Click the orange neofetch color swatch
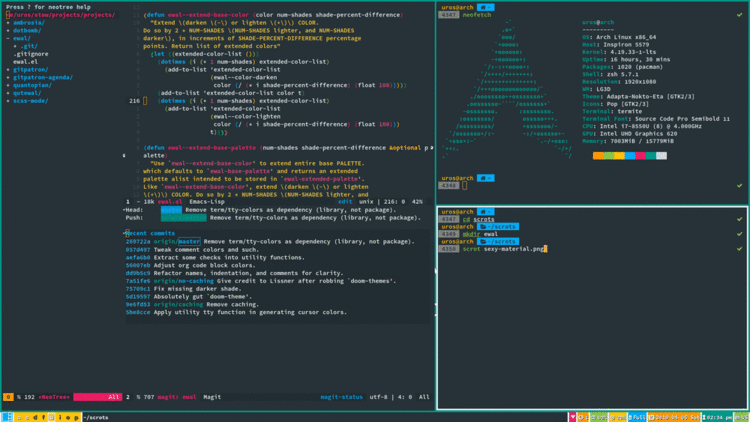750x422 pixels. 598,155
